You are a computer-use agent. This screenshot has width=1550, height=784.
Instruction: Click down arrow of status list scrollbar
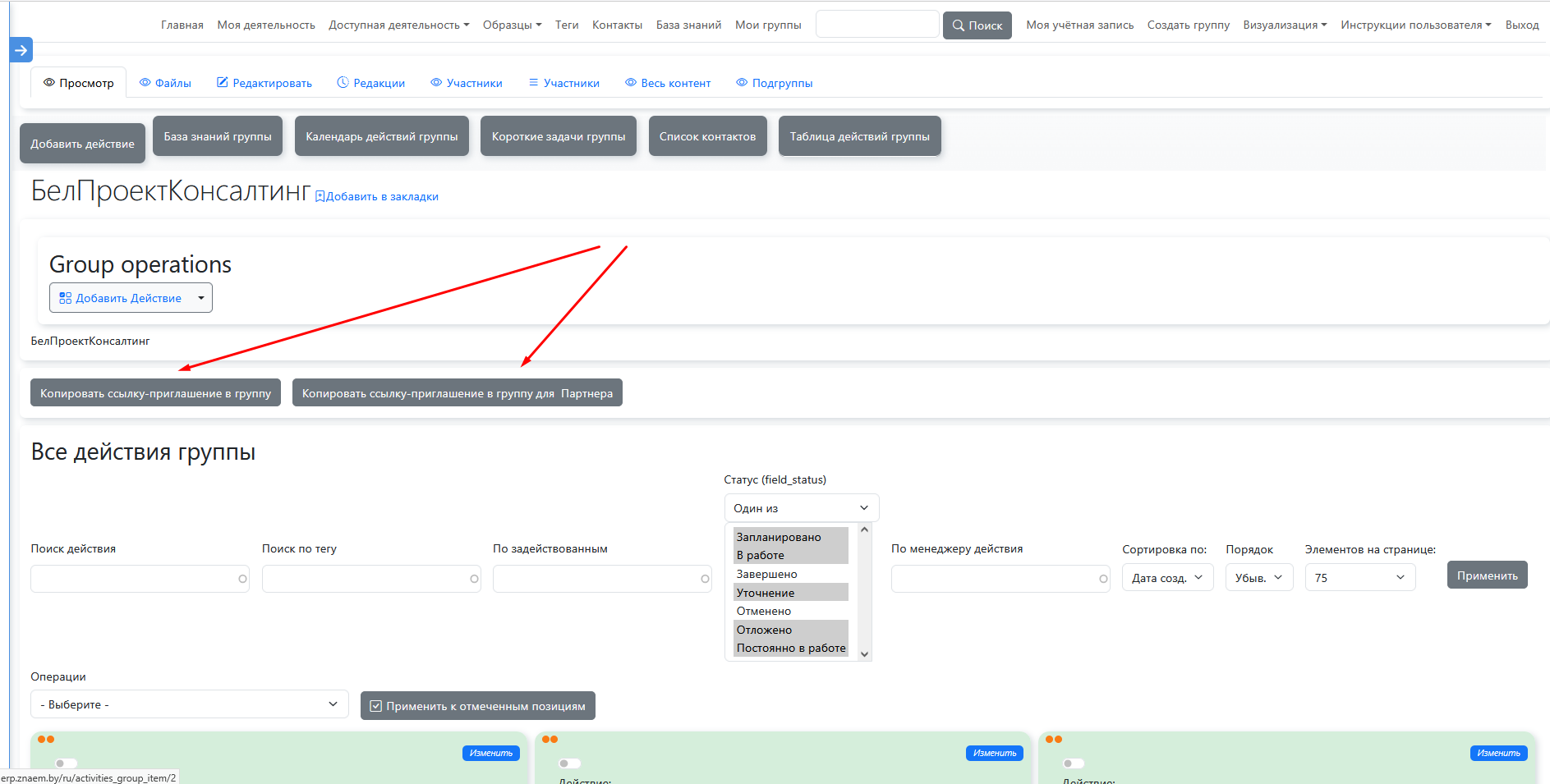[864, 654]
